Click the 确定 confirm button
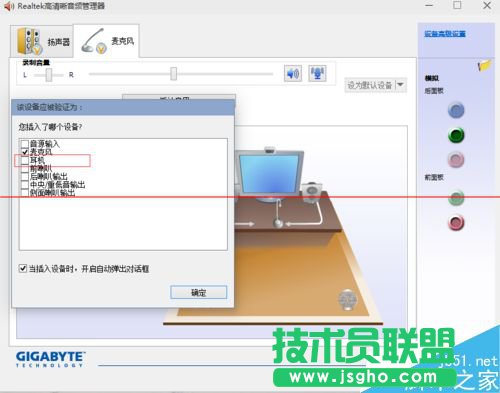The image size is (500, 393). click(199, 293)
